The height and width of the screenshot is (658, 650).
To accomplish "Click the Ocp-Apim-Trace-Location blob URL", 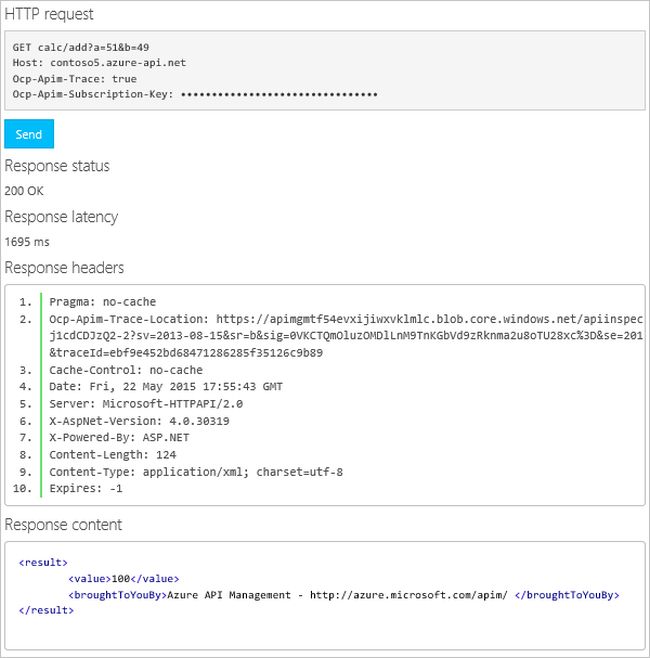I will click(x=430, y=319).
